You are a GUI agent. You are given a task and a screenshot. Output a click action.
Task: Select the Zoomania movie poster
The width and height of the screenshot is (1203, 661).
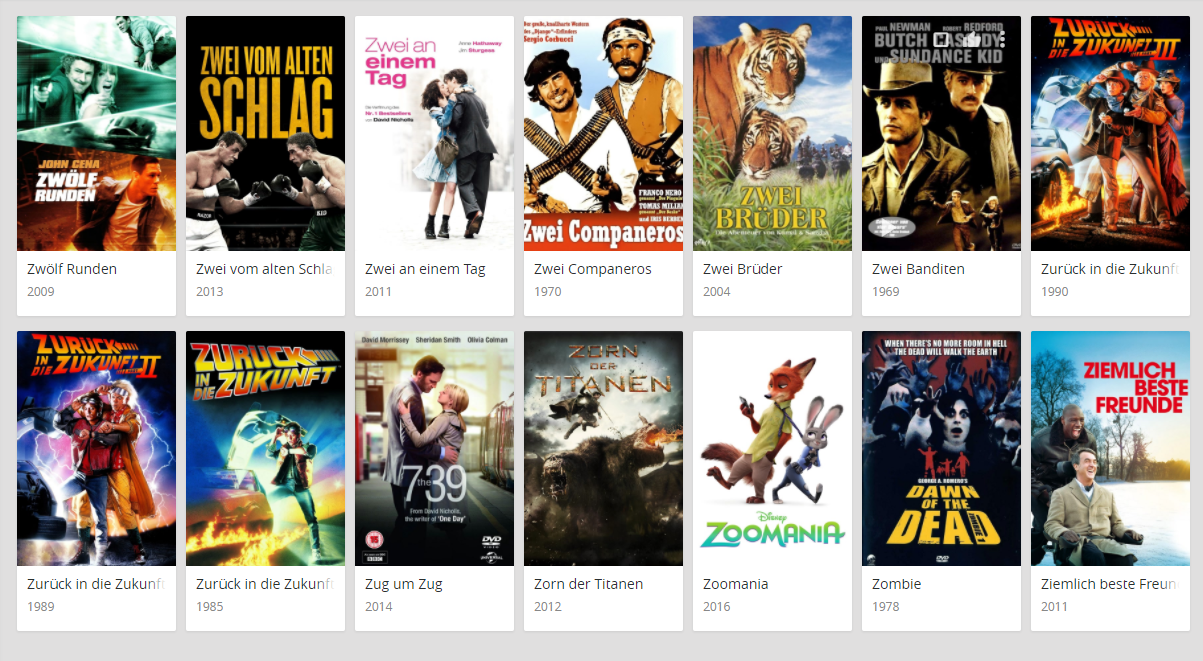pyautogui.click(x=772, y=448)
